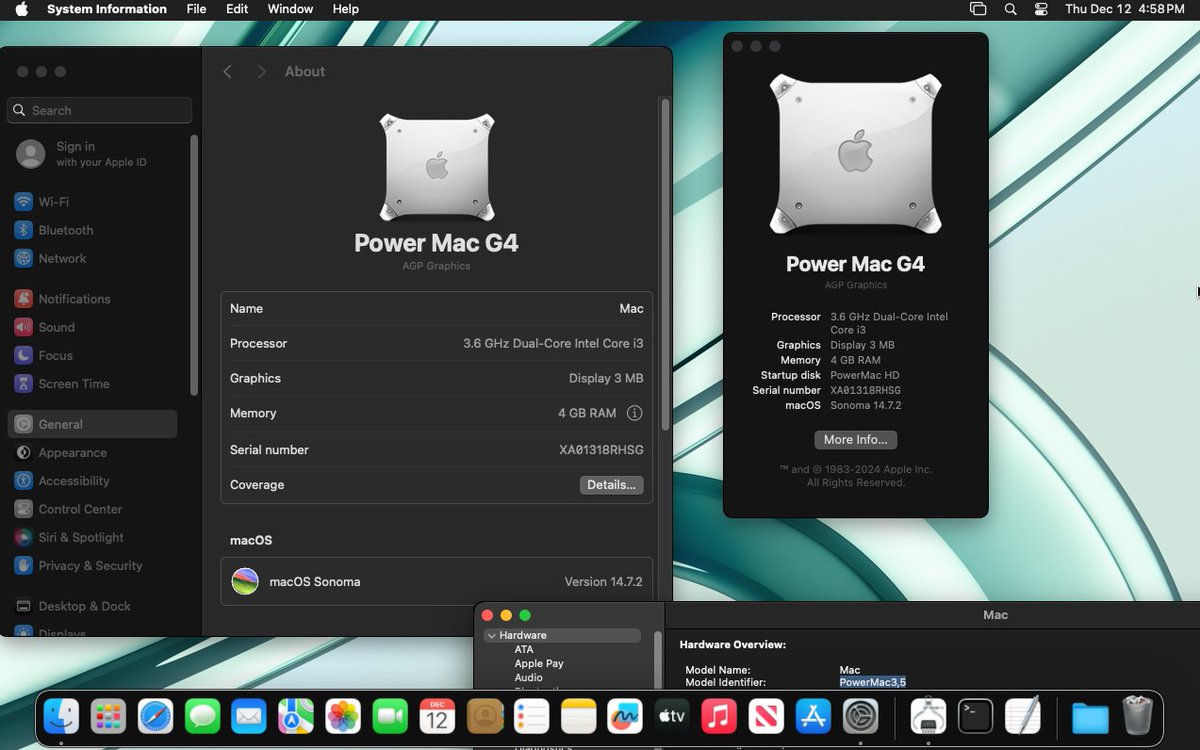
Task: Launch Freeform from the Dock
Action: [x=625, y=716]
